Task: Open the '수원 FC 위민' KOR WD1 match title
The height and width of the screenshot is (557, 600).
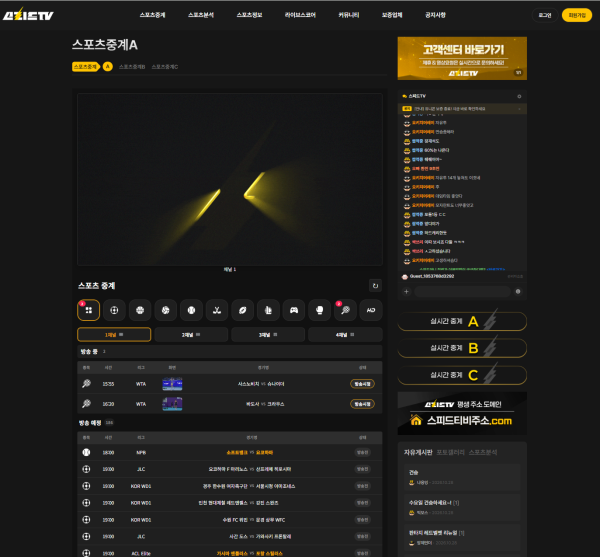Action: [x=254, y=520]
